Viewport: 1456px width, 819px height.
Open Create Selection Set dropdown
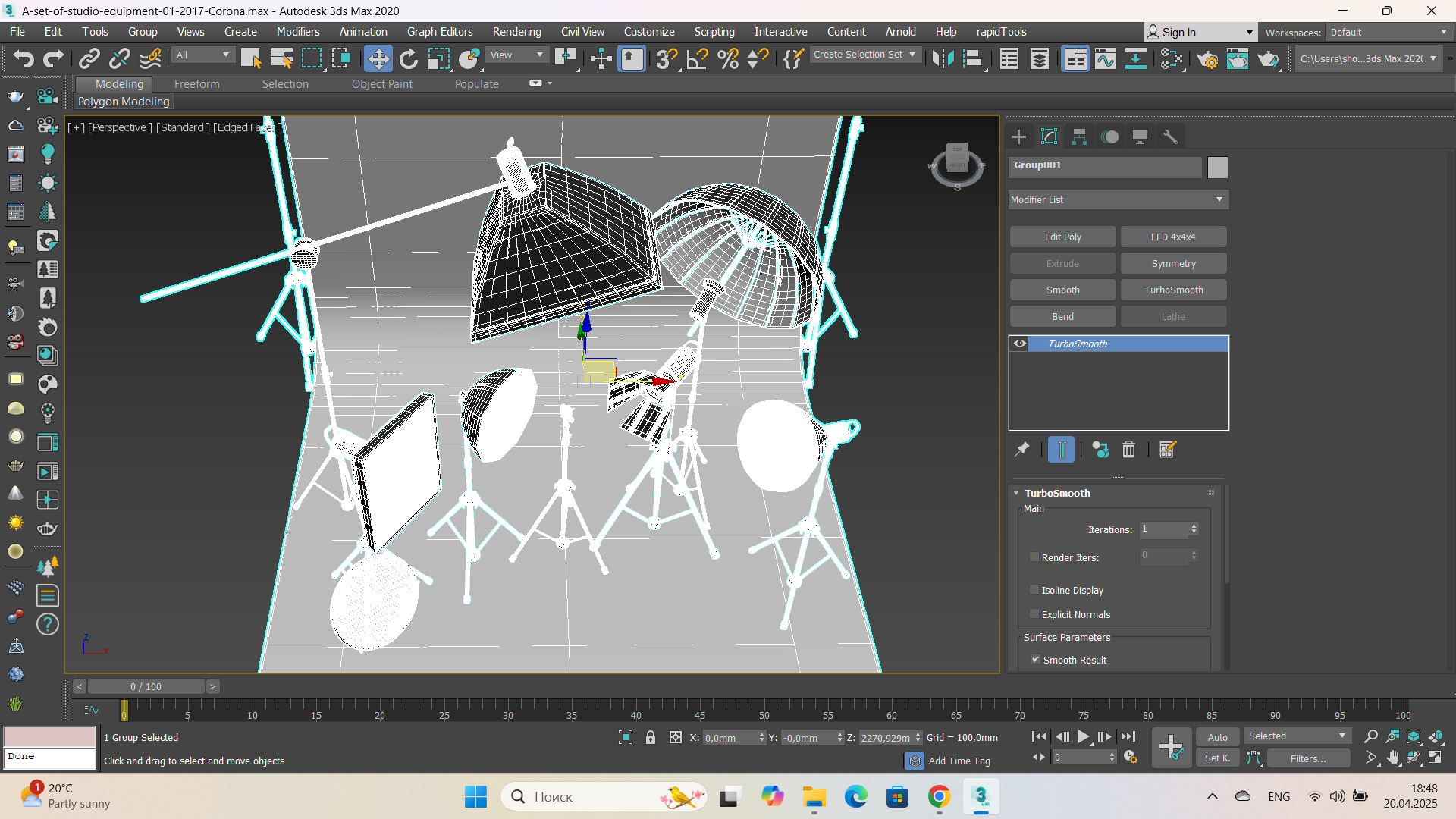point(865,55)
